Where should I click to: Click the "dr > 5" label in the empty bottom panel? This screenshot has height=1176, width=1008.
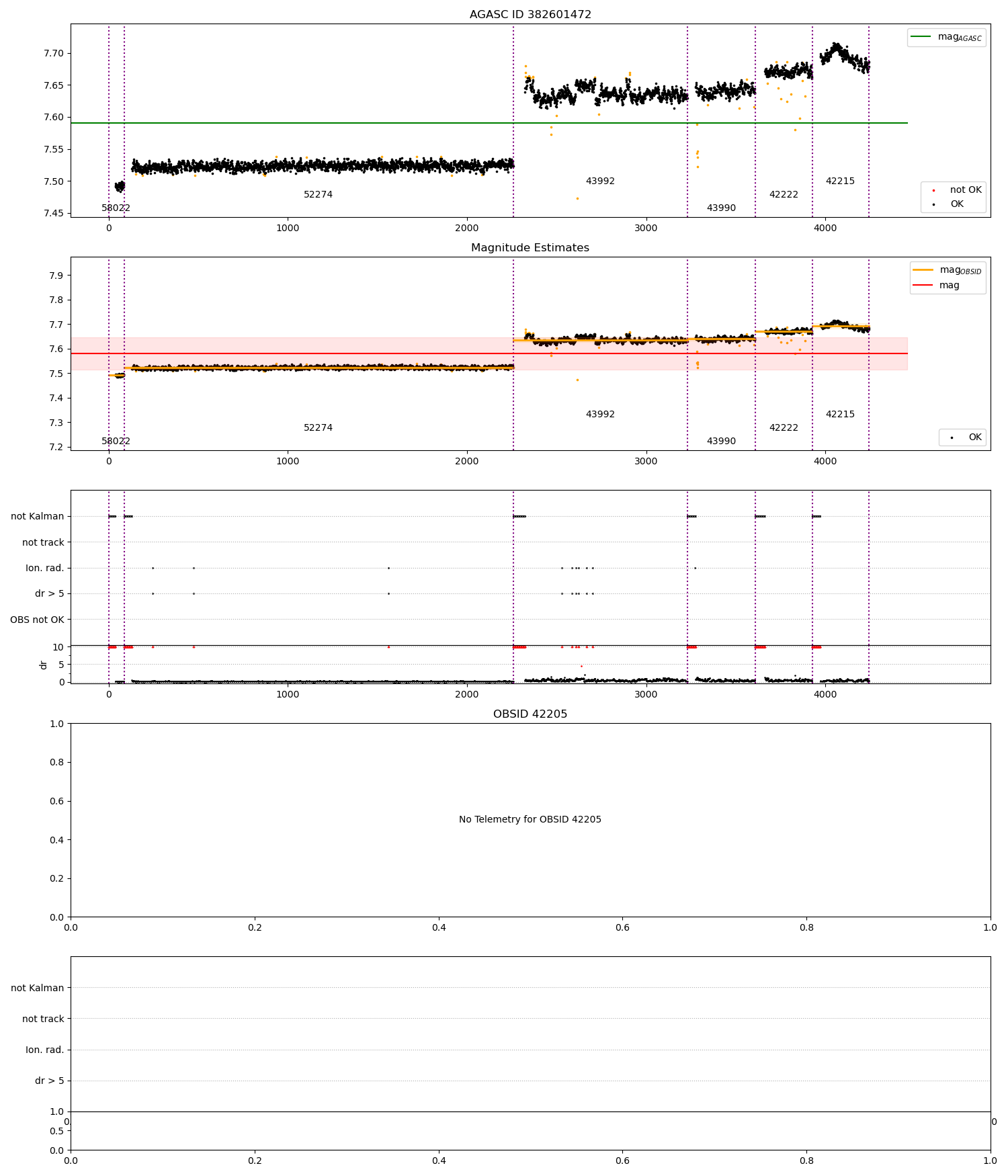pyautogui.click(x=50, y=1081)
